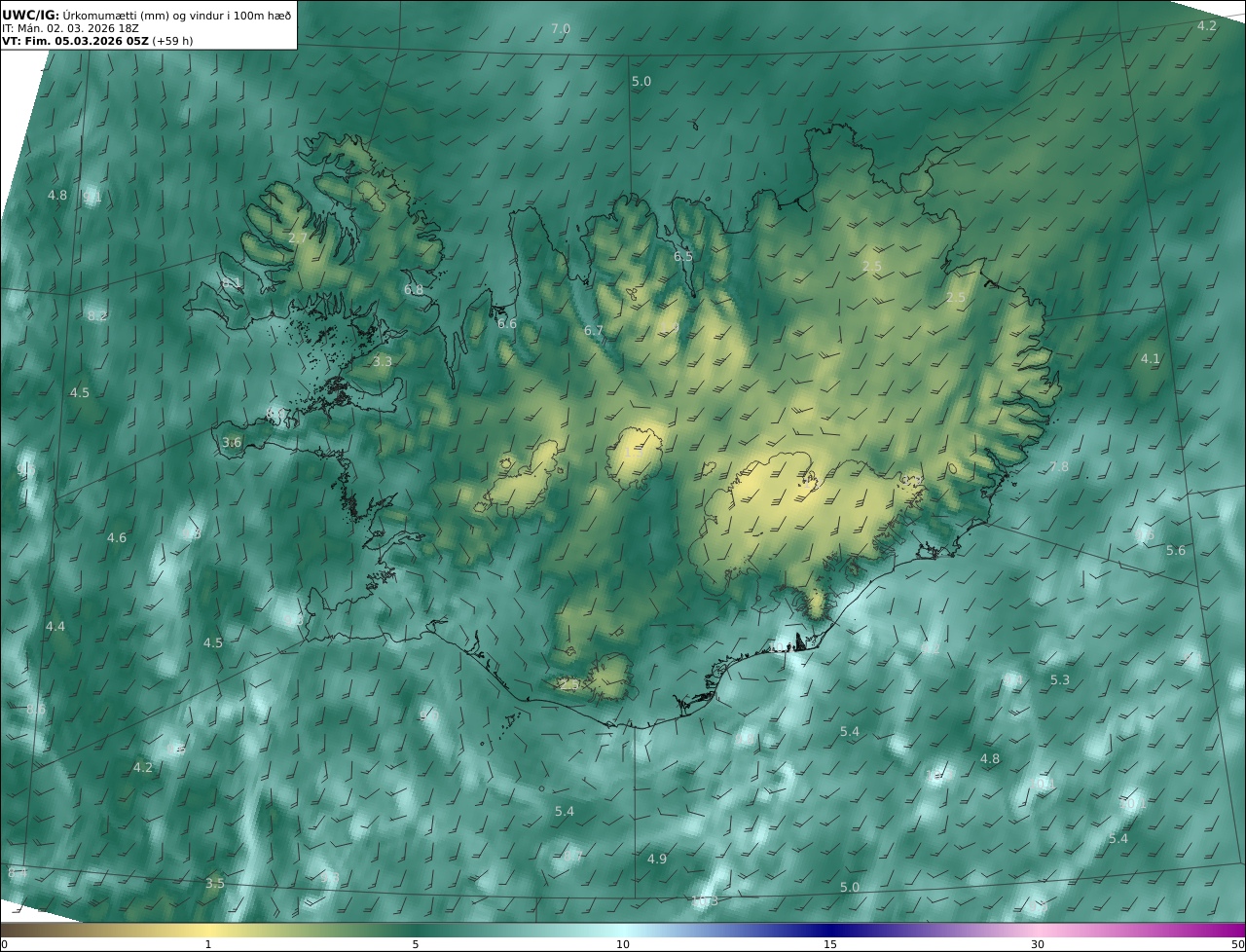Select the 6.5 value label
Screen dimensions: 1246x952
(x=683, y=257)
